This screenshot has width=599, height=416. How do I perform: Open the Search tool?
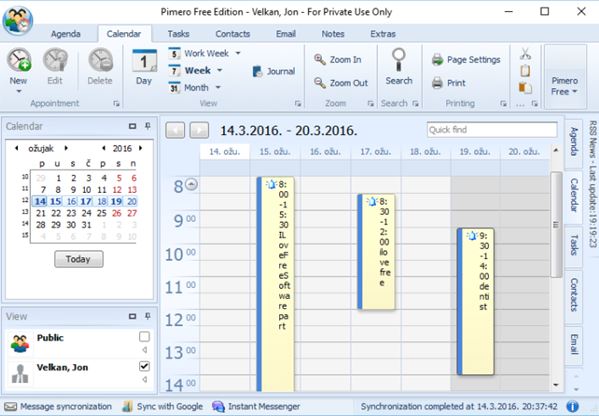399,66
